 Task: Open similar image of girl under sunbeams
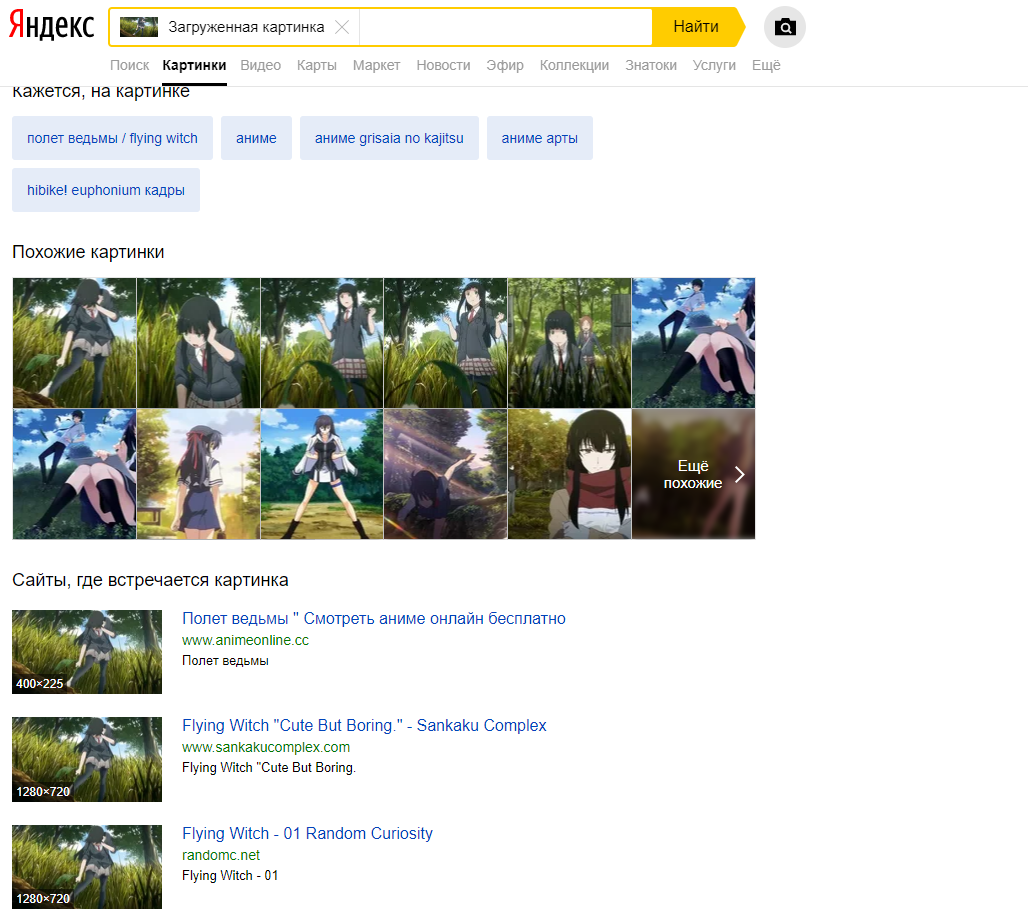pos(445,474)
